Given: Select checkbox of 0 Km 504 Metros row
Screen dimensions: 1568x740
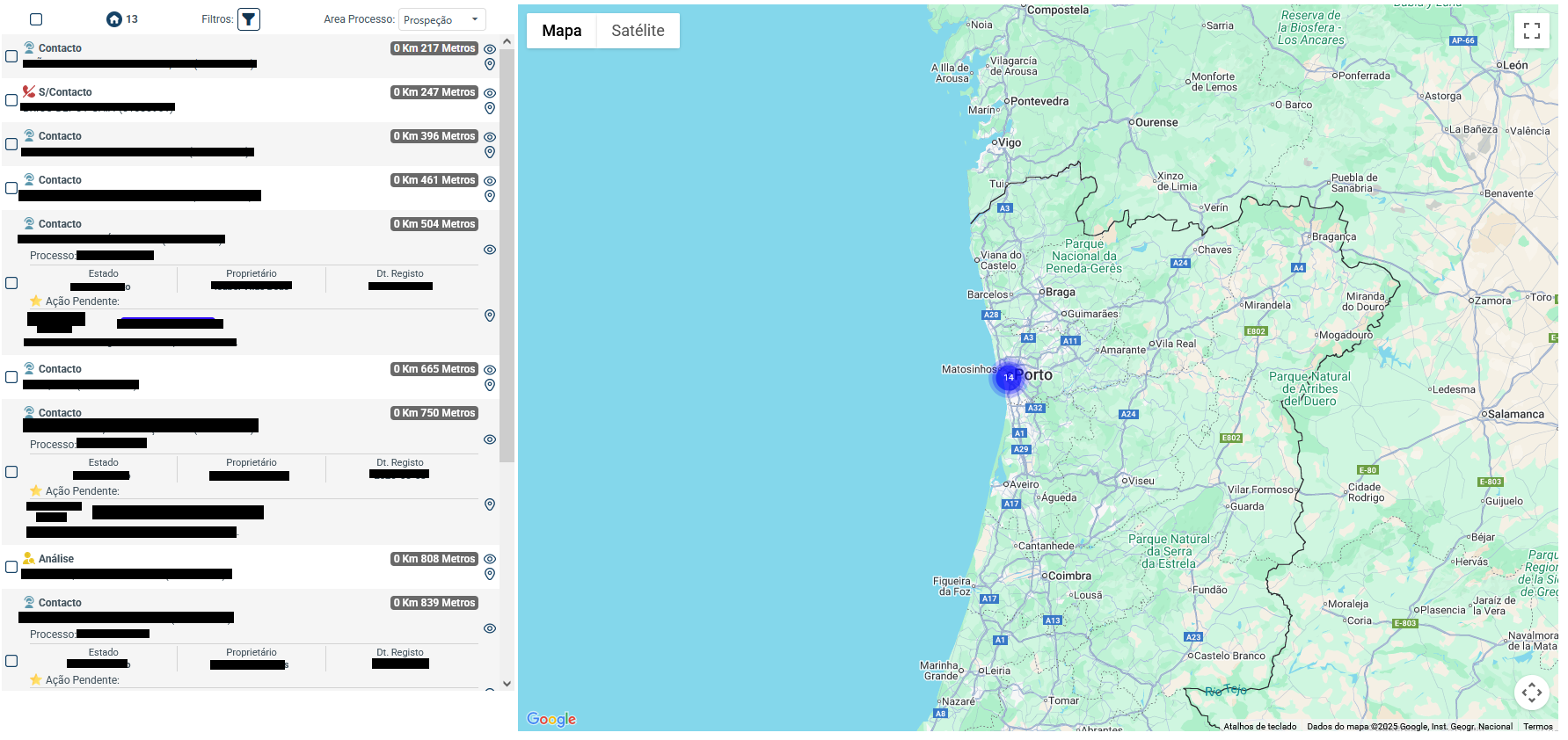Looking at the screenshot, I should point(11,283).
